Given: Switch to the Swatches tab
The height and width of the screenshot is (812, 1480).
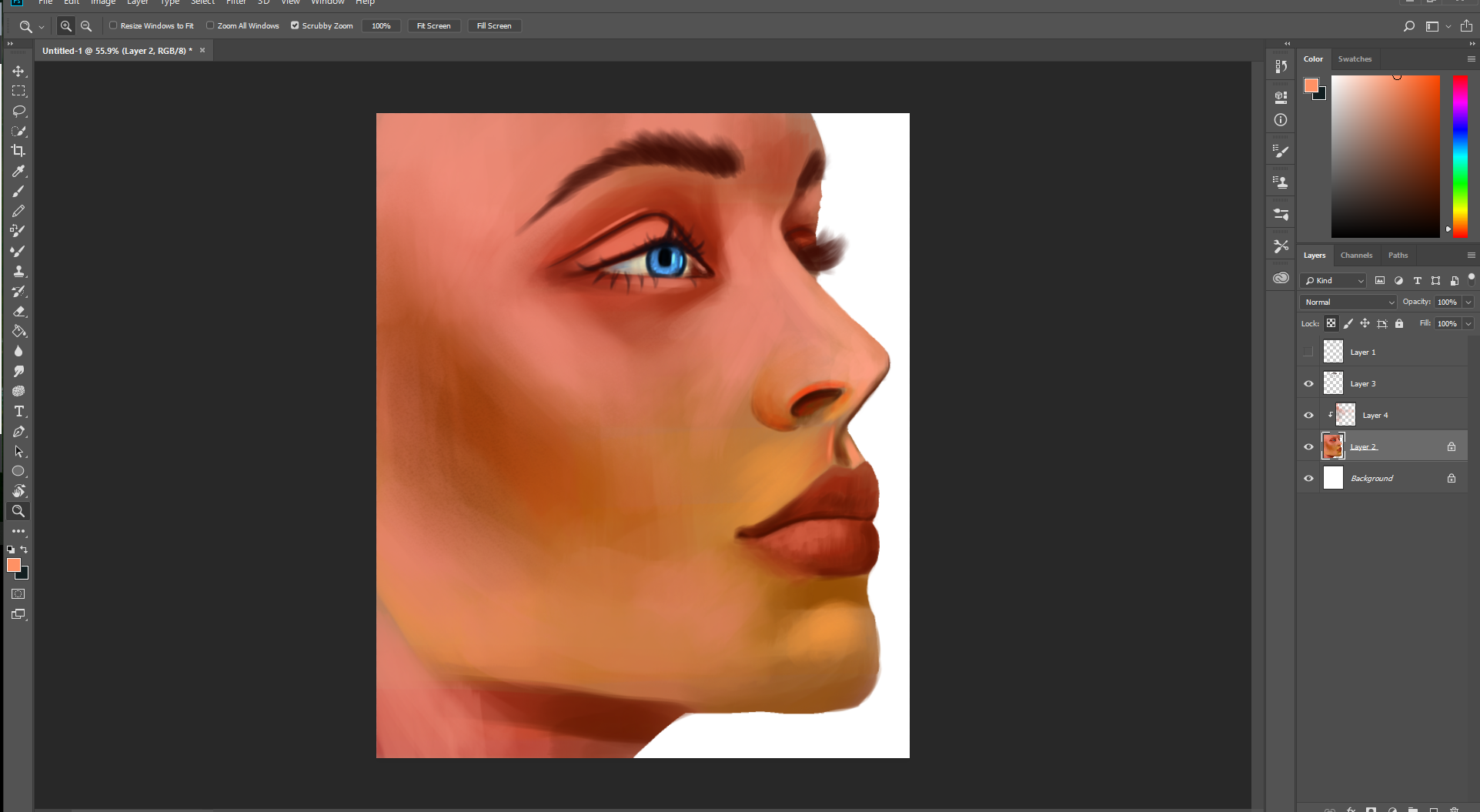Looking at the screenshot, I should coord(1354,58).
